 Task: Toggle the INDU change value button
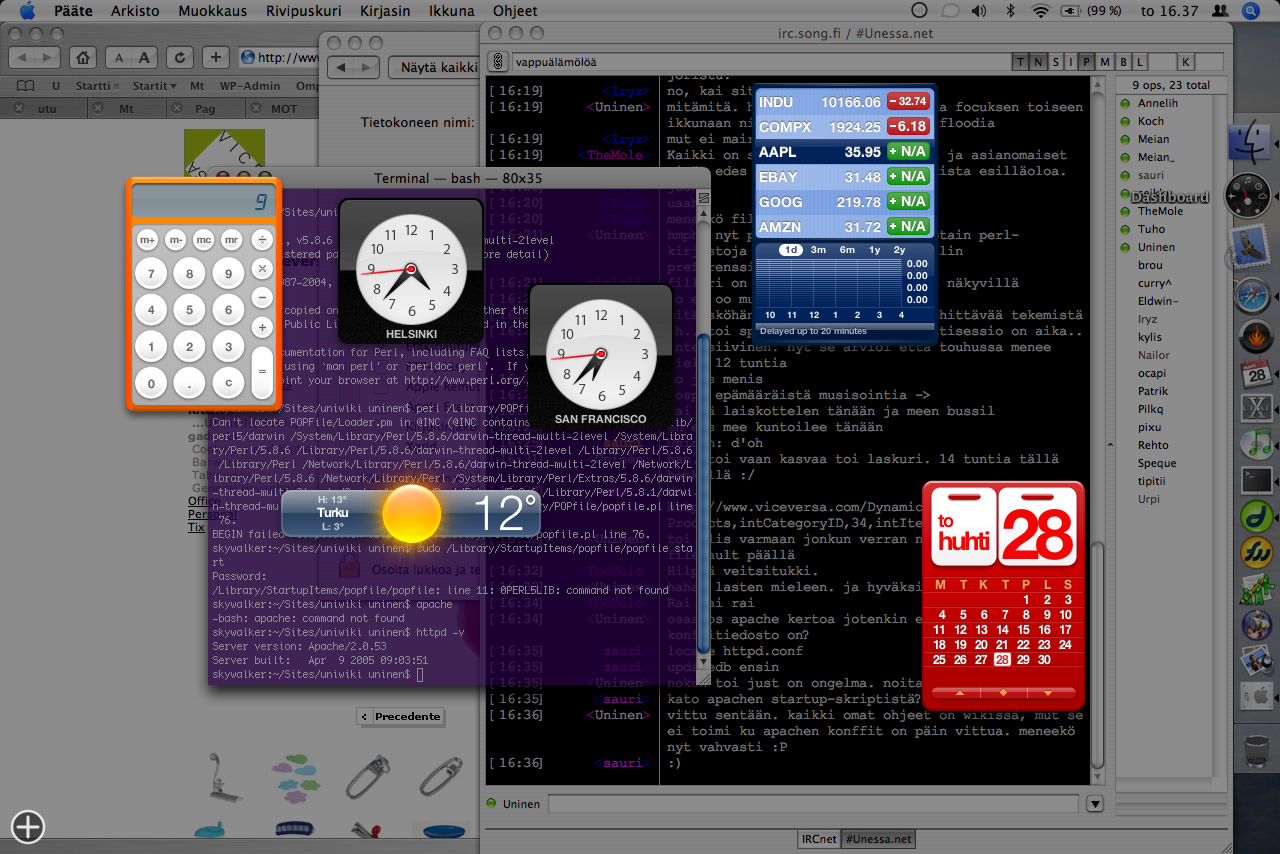point(908,101)
